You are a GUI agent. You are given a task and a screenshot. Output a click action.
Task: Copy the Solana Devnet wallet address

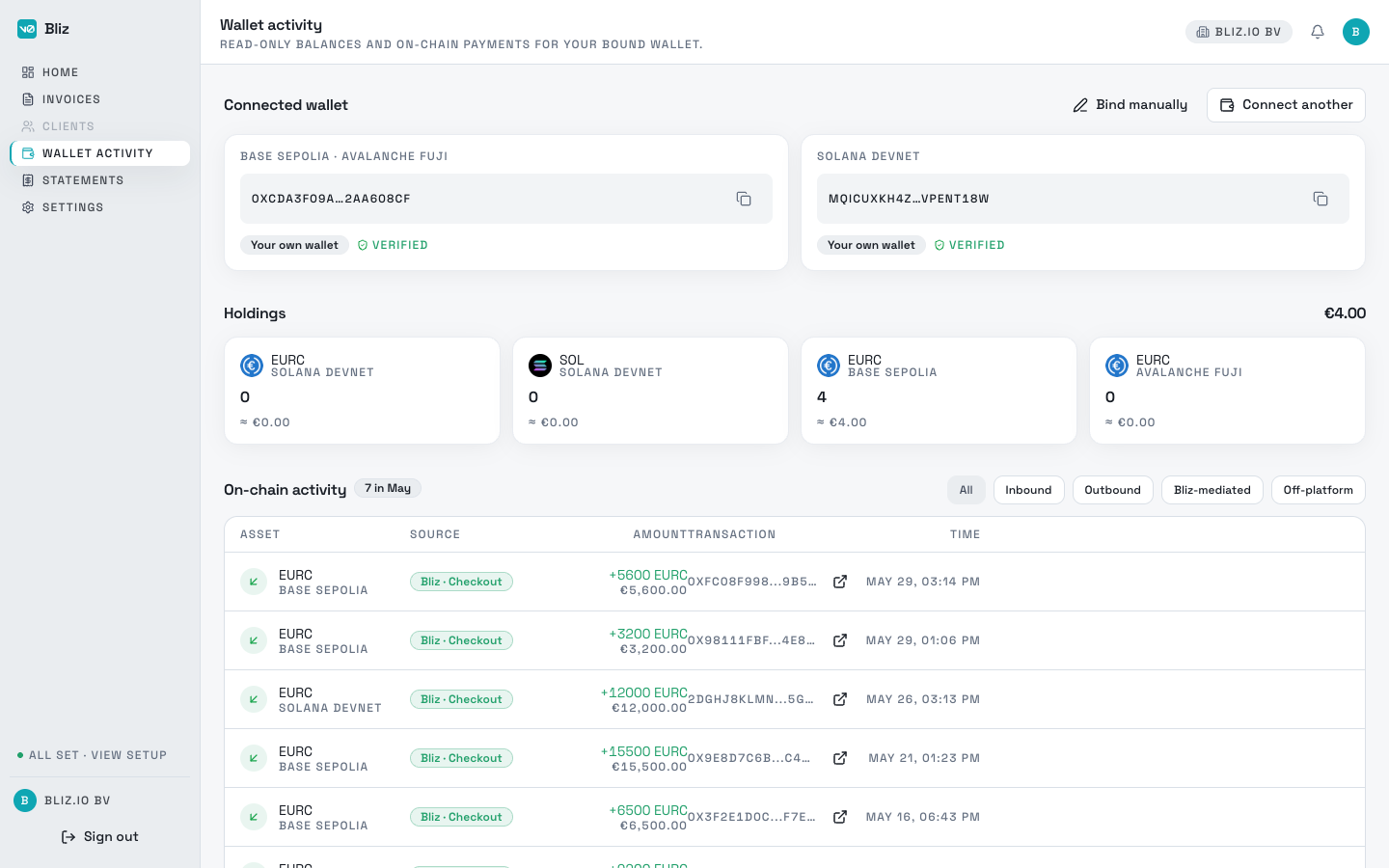[1321, 199]
